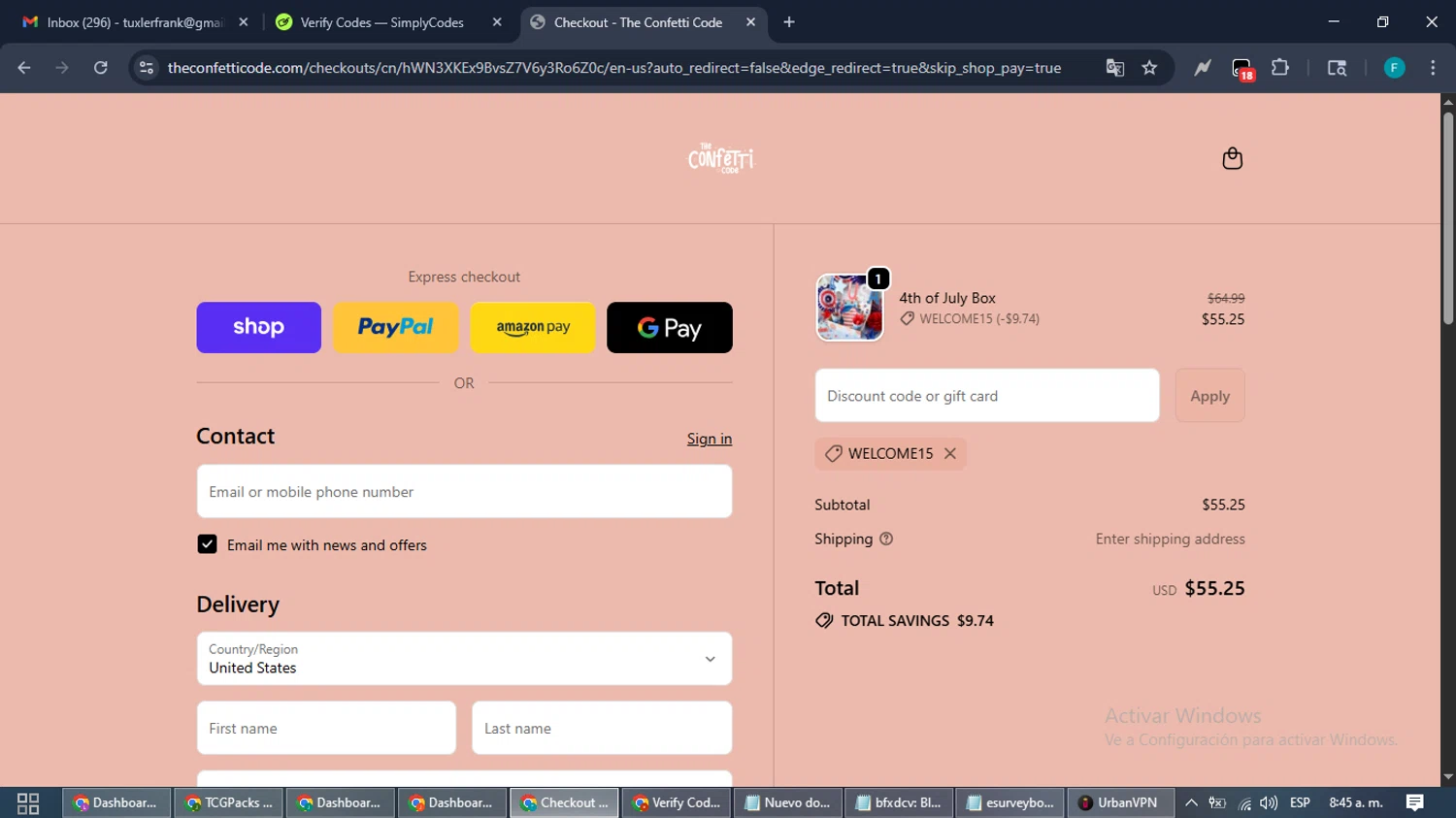Pay with Amazon Pay button
This screenshot has width=1456, height=818.
533,327
